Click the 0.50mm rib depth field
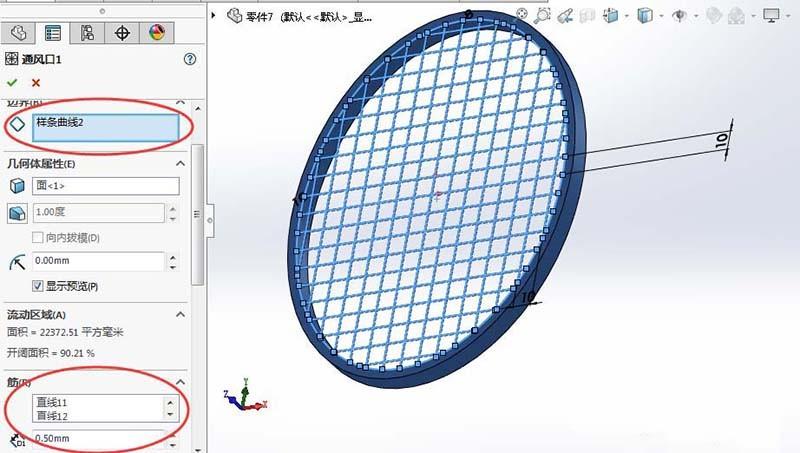 click(98, 439)
